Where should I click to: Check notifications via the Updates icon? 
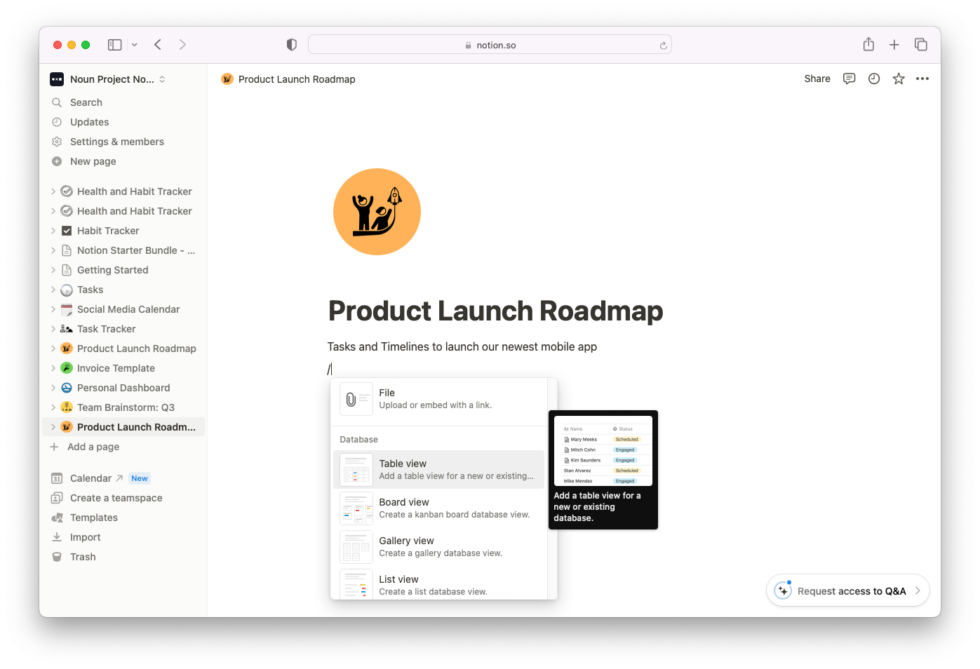coord(88,121)
